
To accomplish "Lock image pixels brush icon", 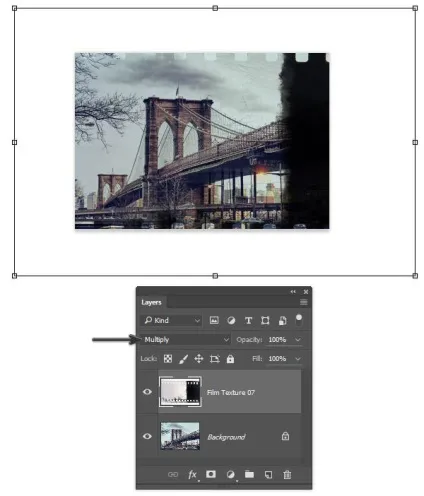I will tap(183, 359).
